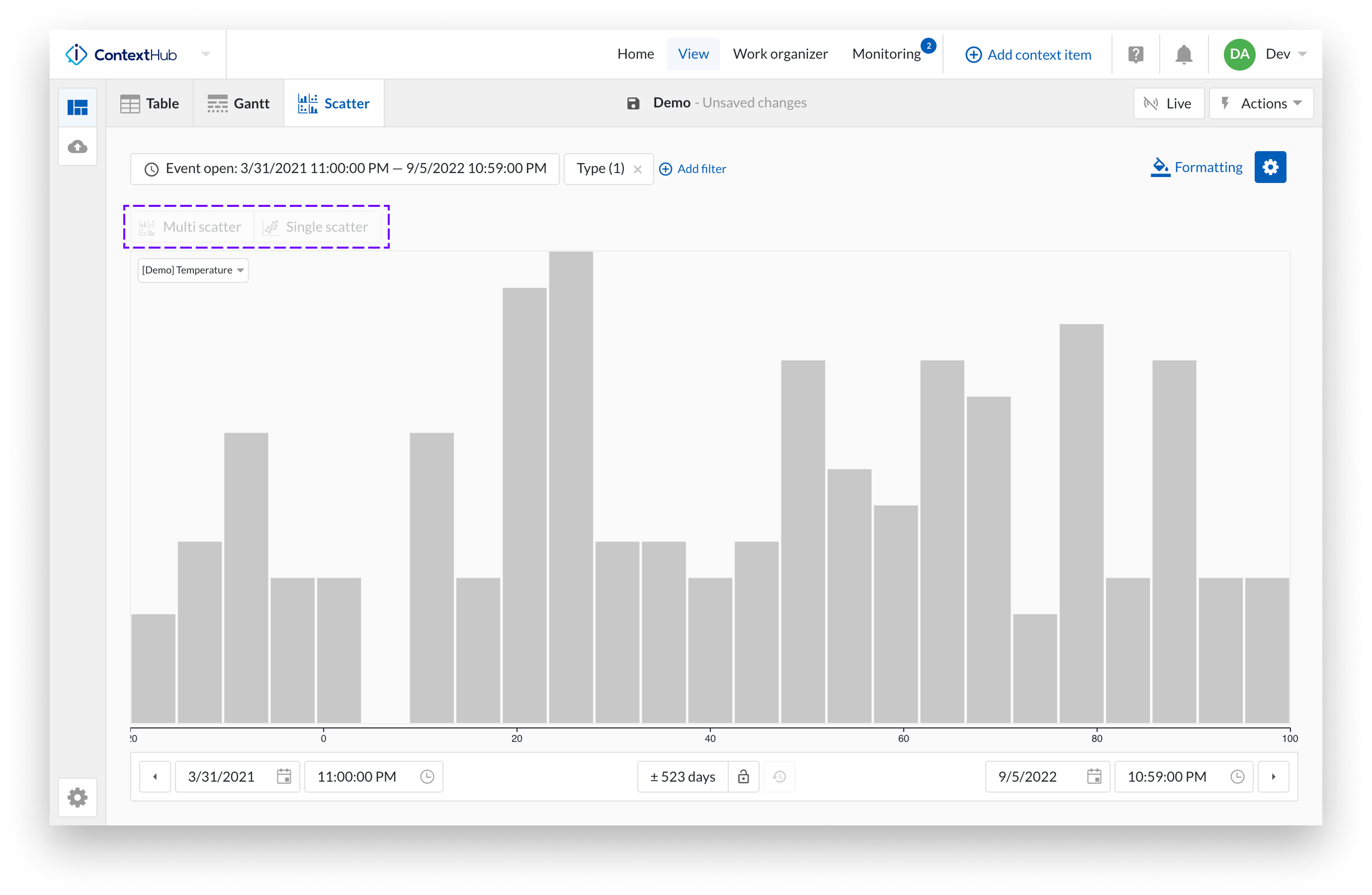Open the help question mark icon

click(1136, 55)
